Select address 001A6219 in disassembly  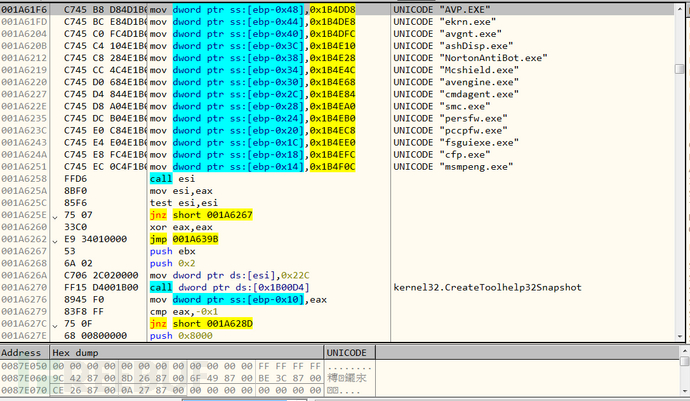click(24, 70)
